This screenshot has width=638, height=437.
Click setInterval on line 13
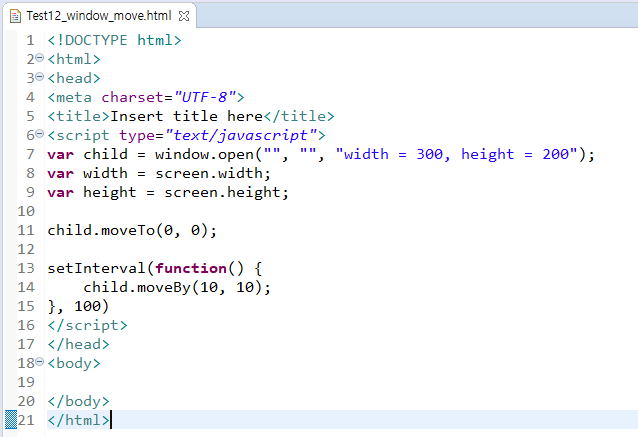(x=96, y=268)
